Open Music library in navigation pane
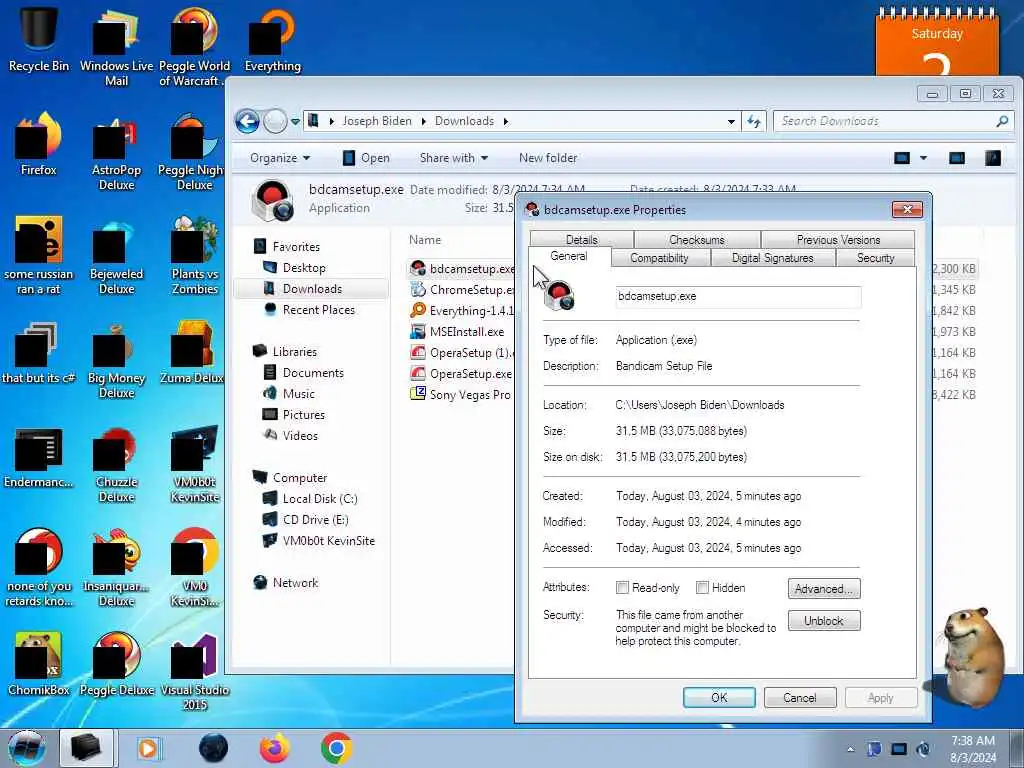 (289, 393)
